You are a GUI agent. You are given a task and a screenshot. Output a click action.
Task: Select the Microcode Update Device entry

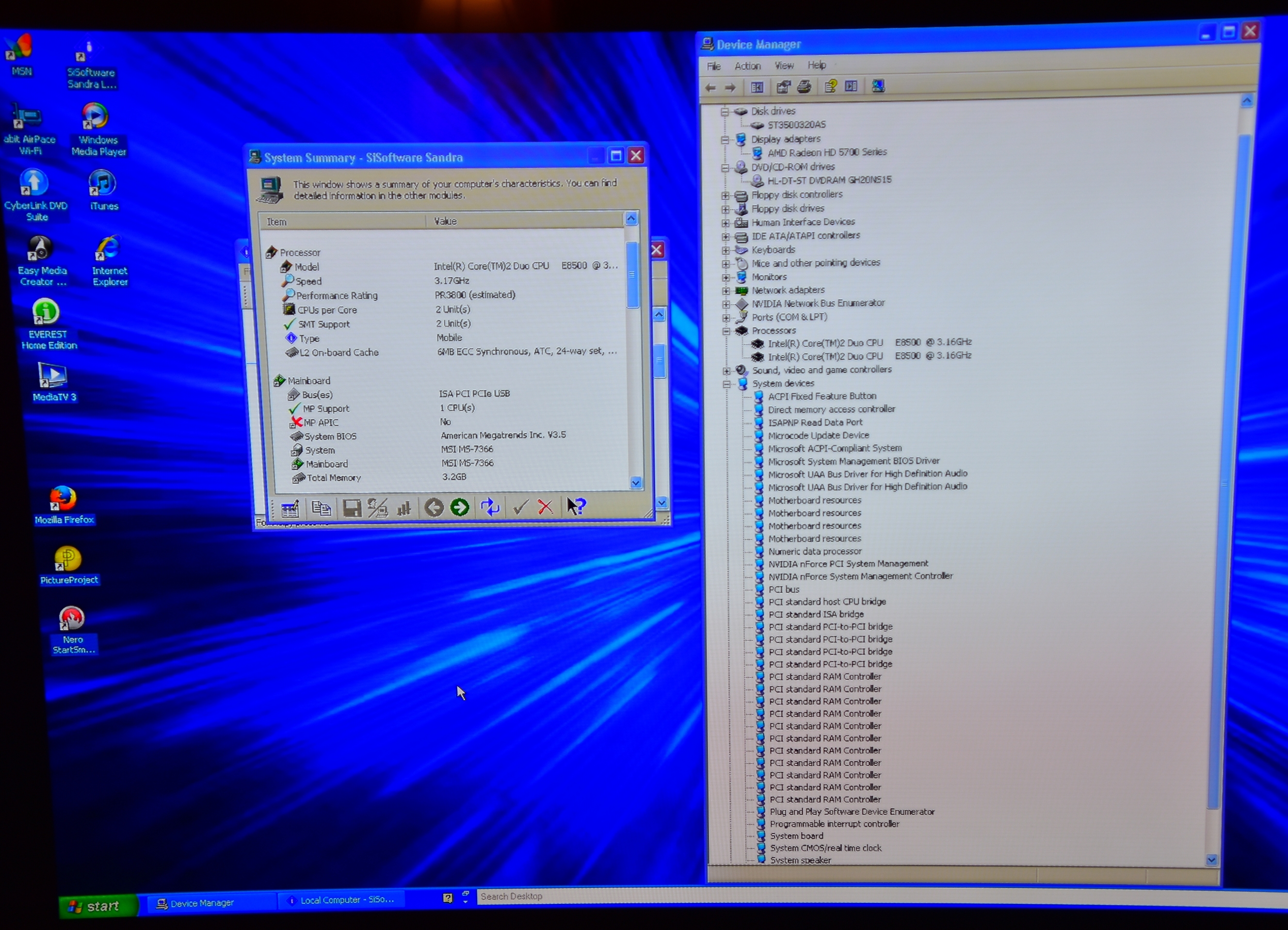coord(819,436)
